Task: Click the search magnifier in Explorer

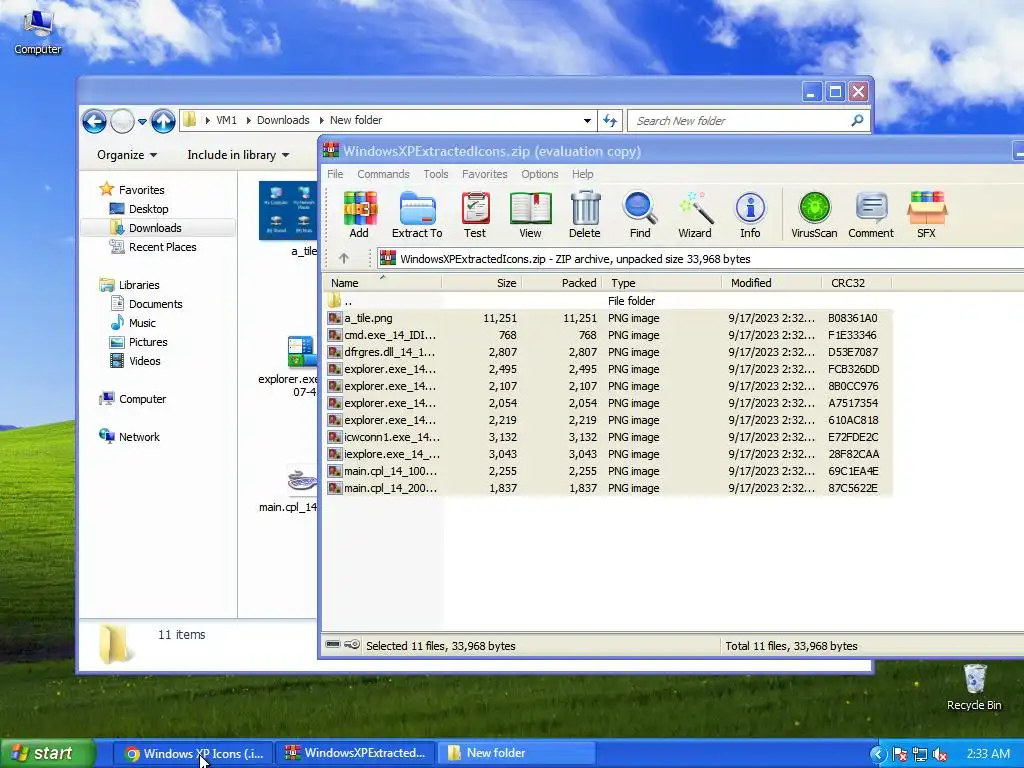Action: [857, 120]
